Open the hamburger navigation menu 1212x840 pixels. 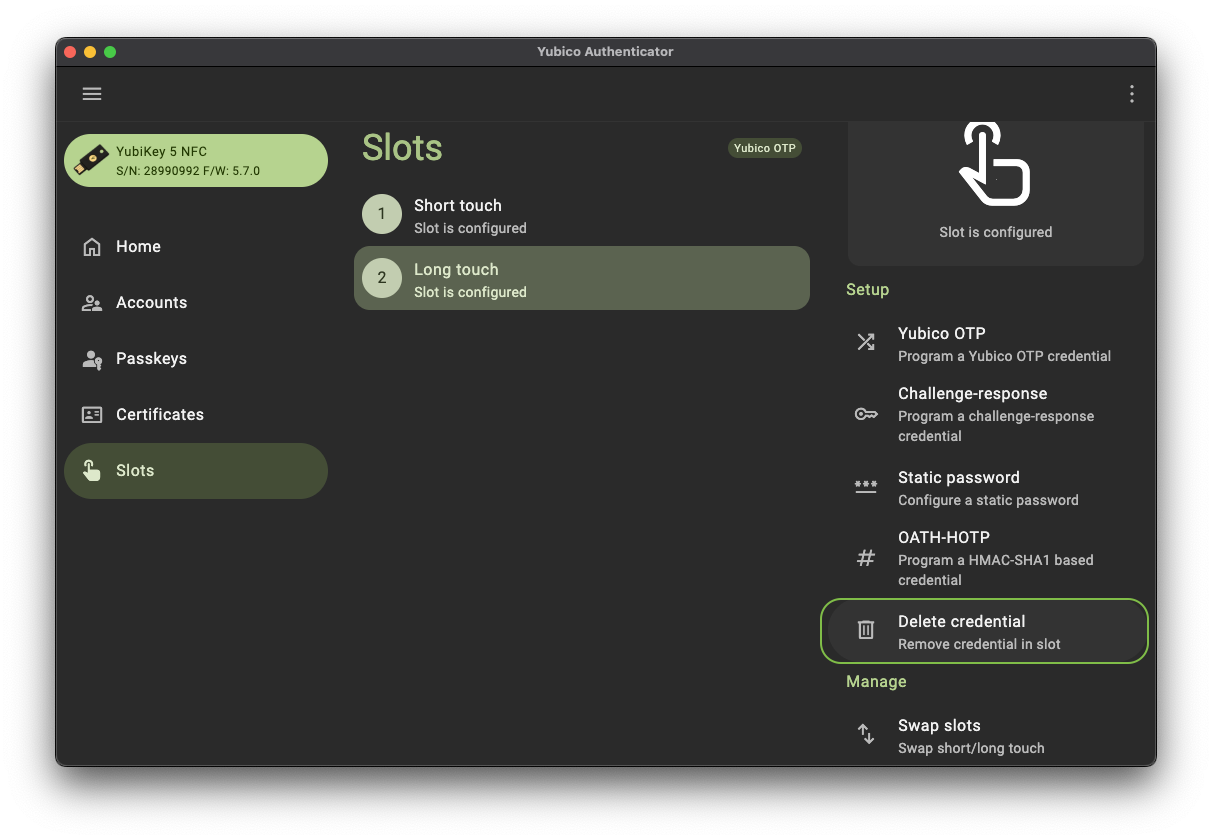92,94
